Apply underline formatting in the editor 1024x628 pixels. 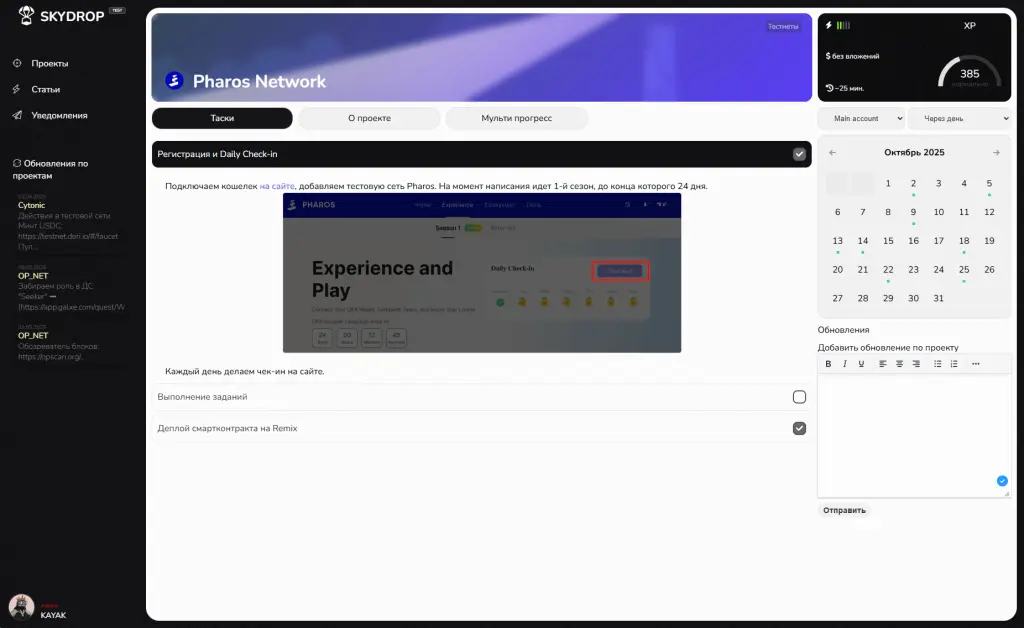(861, 364)
